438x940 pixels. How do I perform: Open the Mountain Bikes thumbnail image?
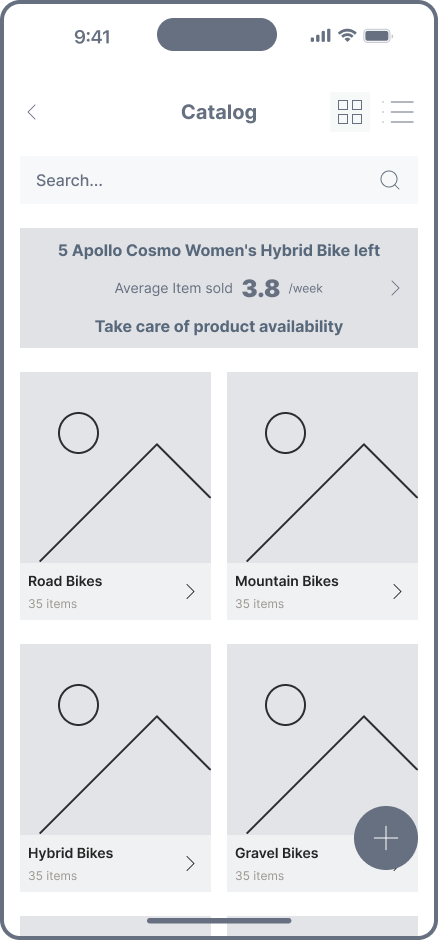(322, 468)
